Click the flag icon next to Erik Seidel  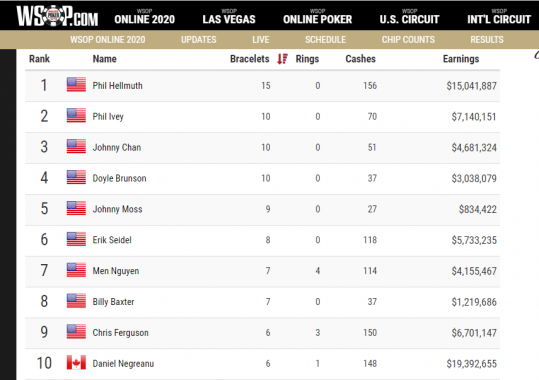76,239
